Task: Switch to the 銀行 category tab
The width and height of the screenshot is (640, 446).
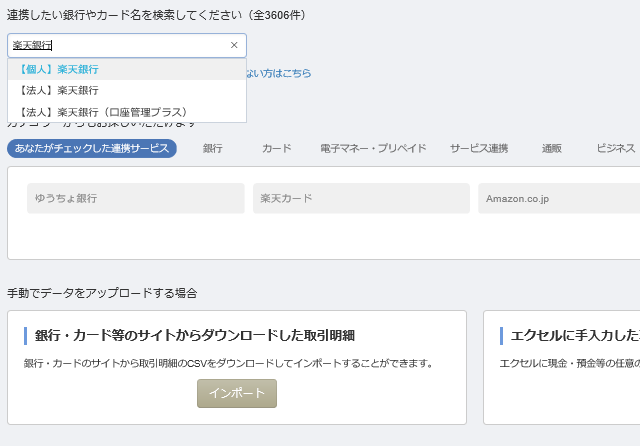Action: (213, 148)
